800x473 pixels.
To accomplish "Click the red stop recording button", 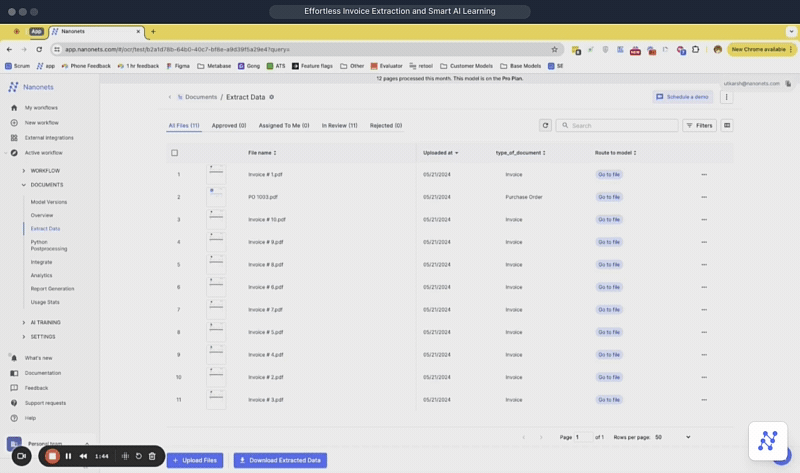I will tap(52, 456).
